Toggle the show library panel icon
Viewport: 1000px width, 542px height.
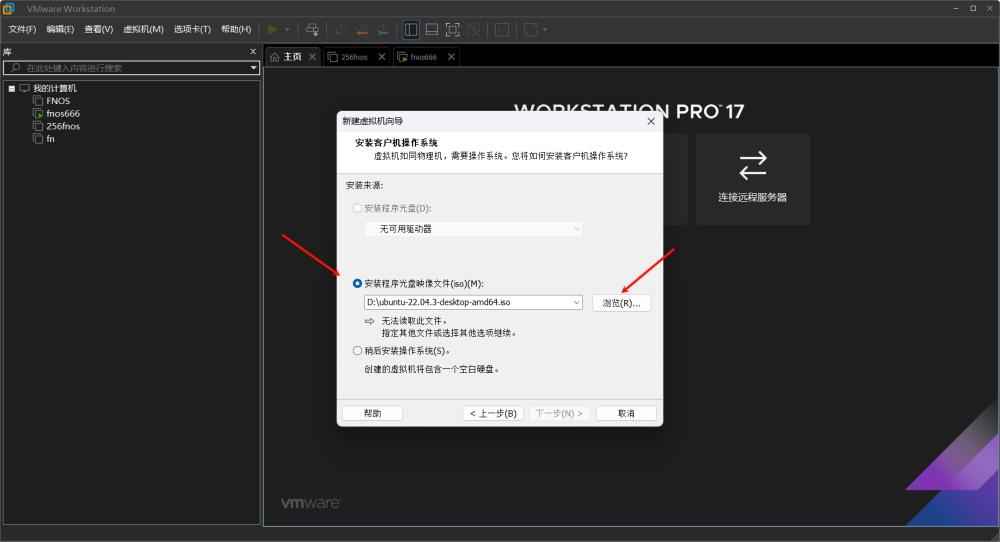(411, 29)
